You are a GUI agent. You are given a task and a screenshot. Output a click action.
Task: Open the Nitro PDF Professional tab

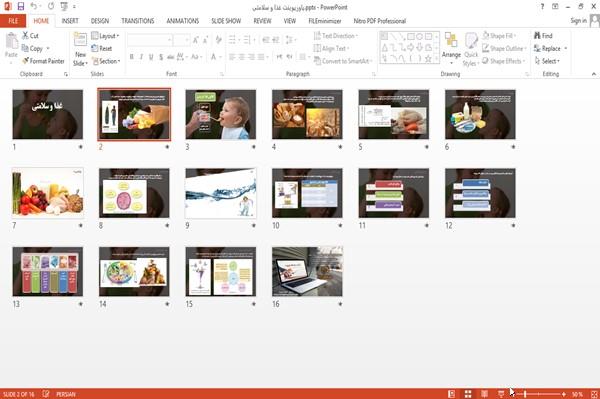point(380,21)
